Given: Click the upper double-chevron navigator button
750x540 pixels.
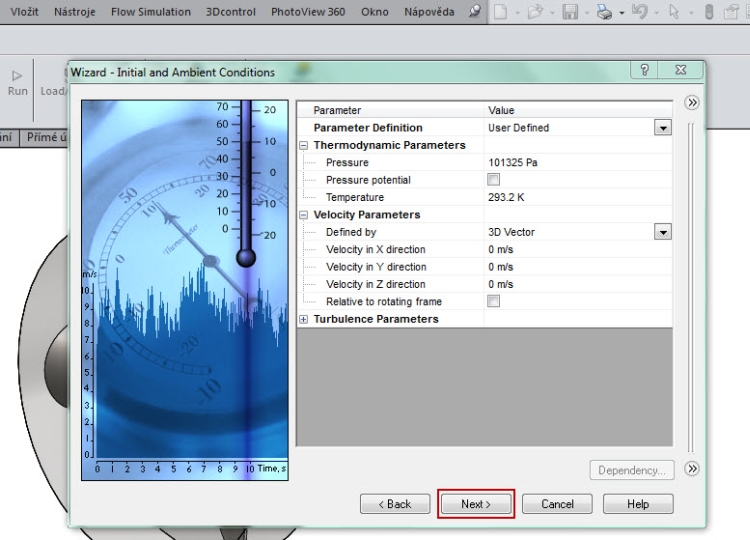Looking at the screenshot, I should (x=692, y=102).
